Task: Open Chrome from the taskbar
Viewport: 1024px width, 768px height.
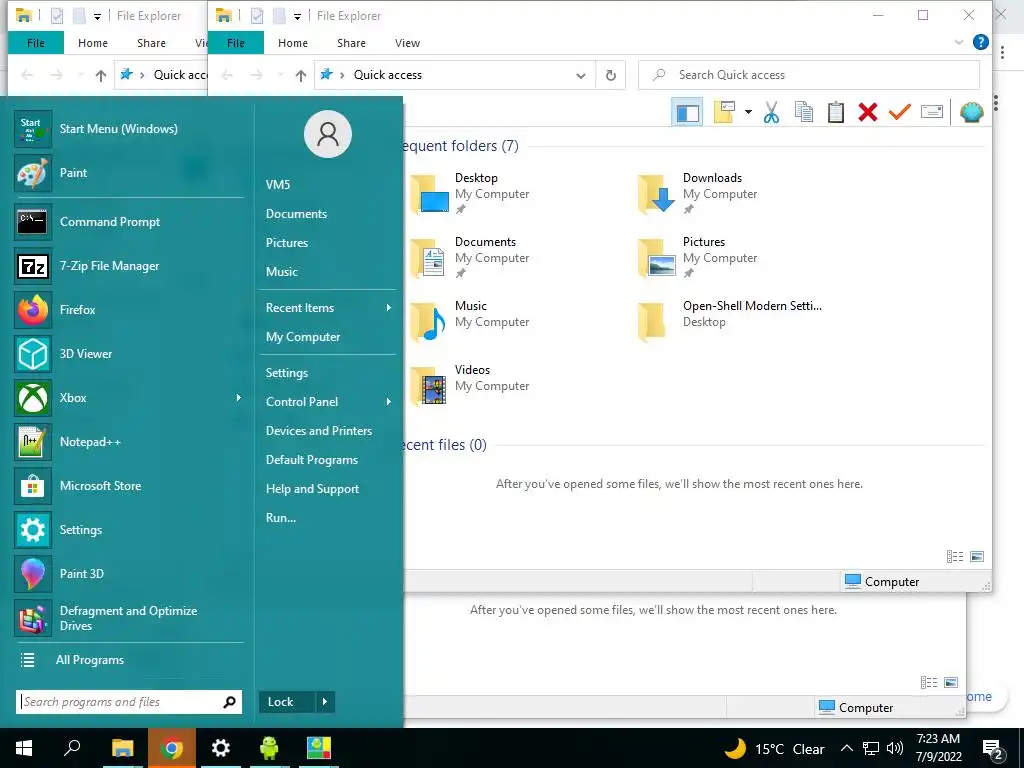Action: pyautogui.click(x=172, y=748)
